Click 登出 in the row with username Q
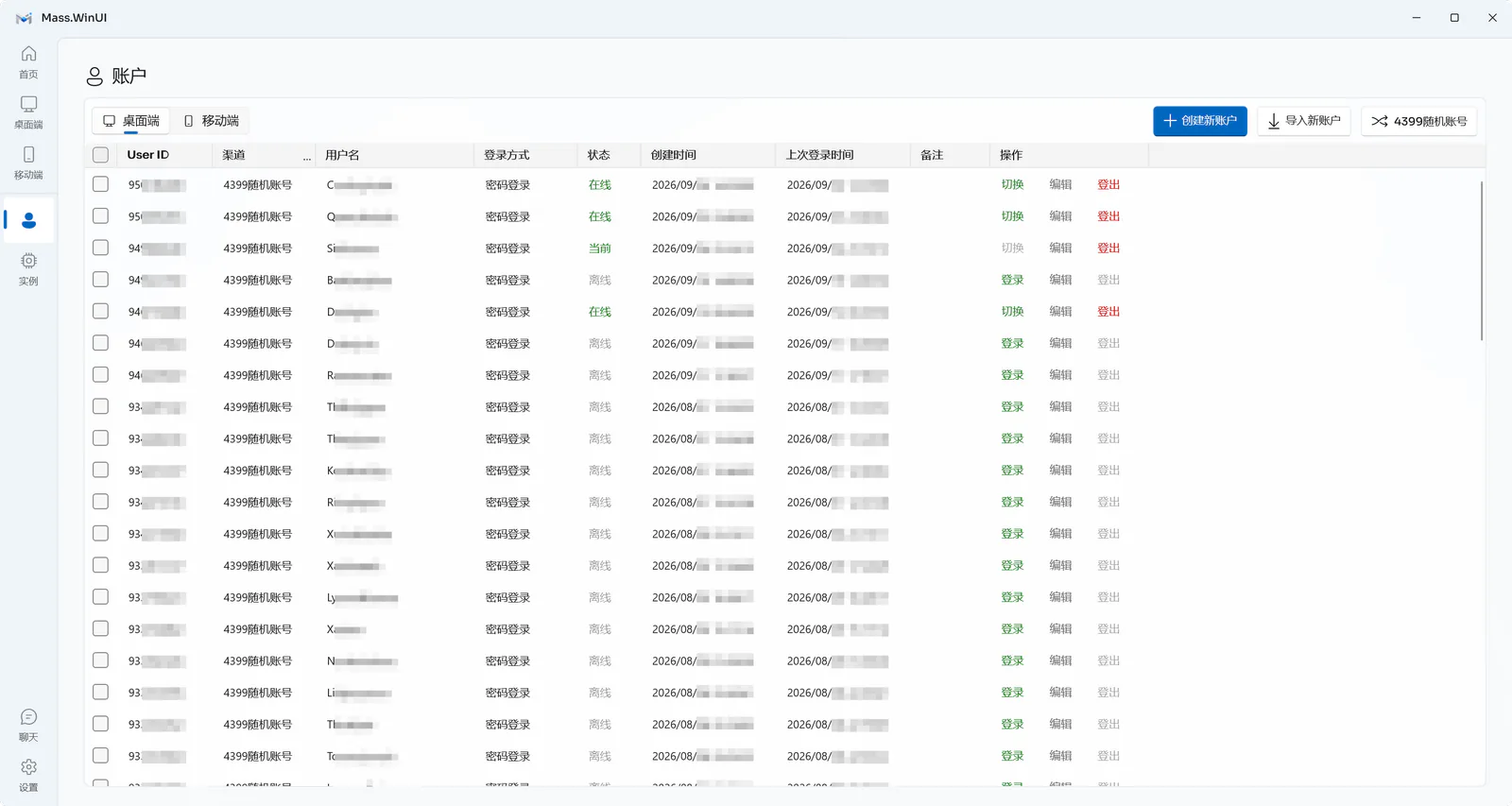Viewport: 1512px width, 806px height. pos(1108,216)
